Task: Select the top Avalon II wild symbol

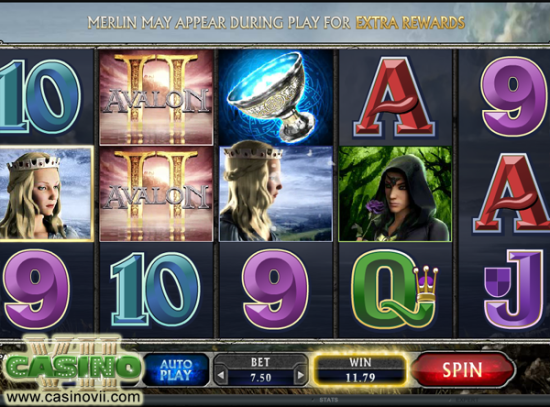Action: (156, 97)
